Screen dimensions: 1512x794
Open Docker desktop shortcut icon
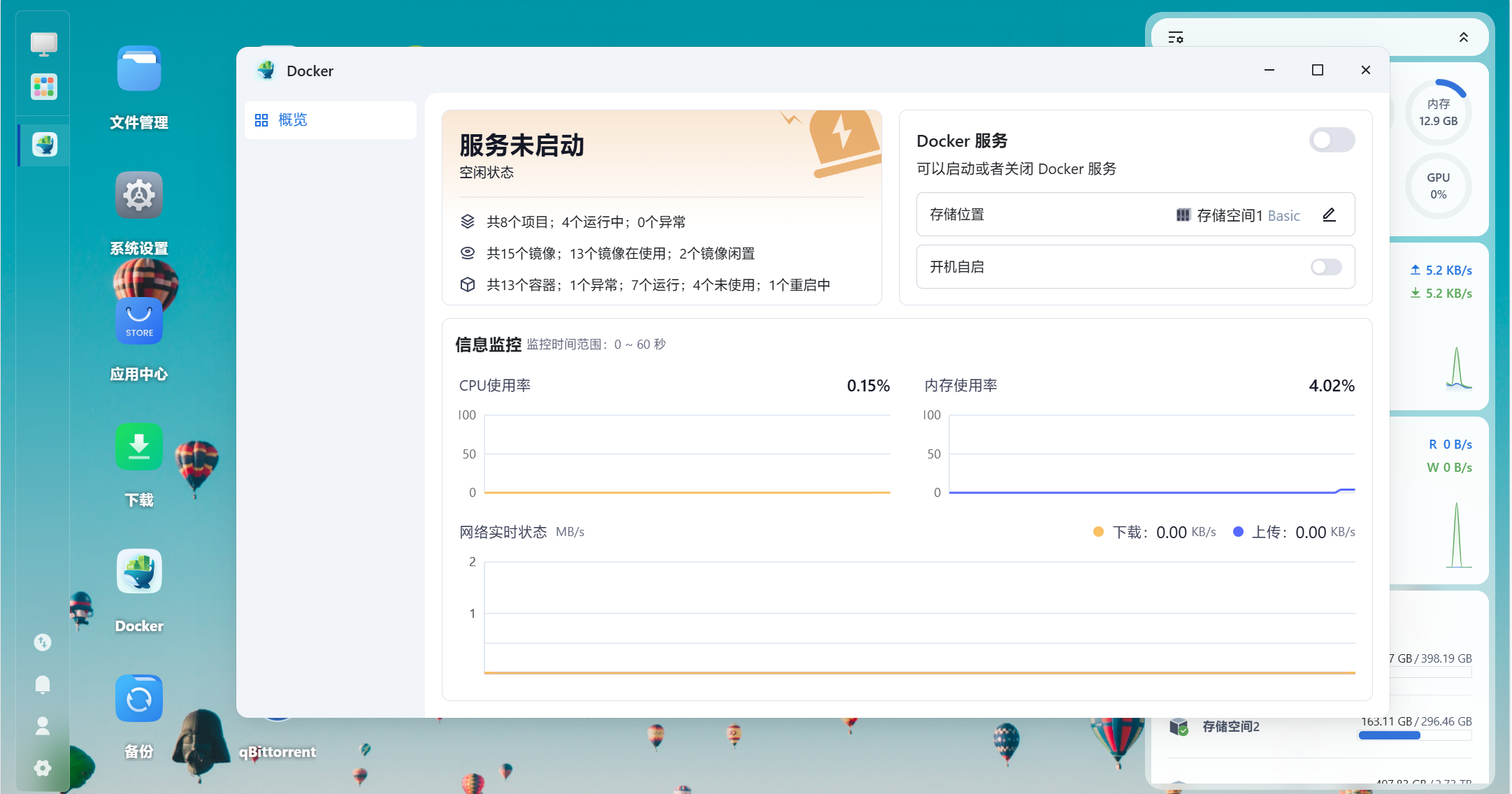pos(139,572)
